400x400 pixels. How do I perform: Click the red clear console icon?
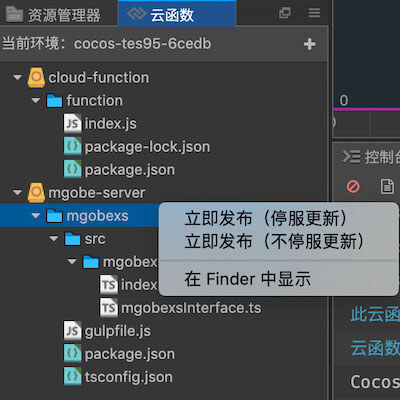(x=353, y=186)
